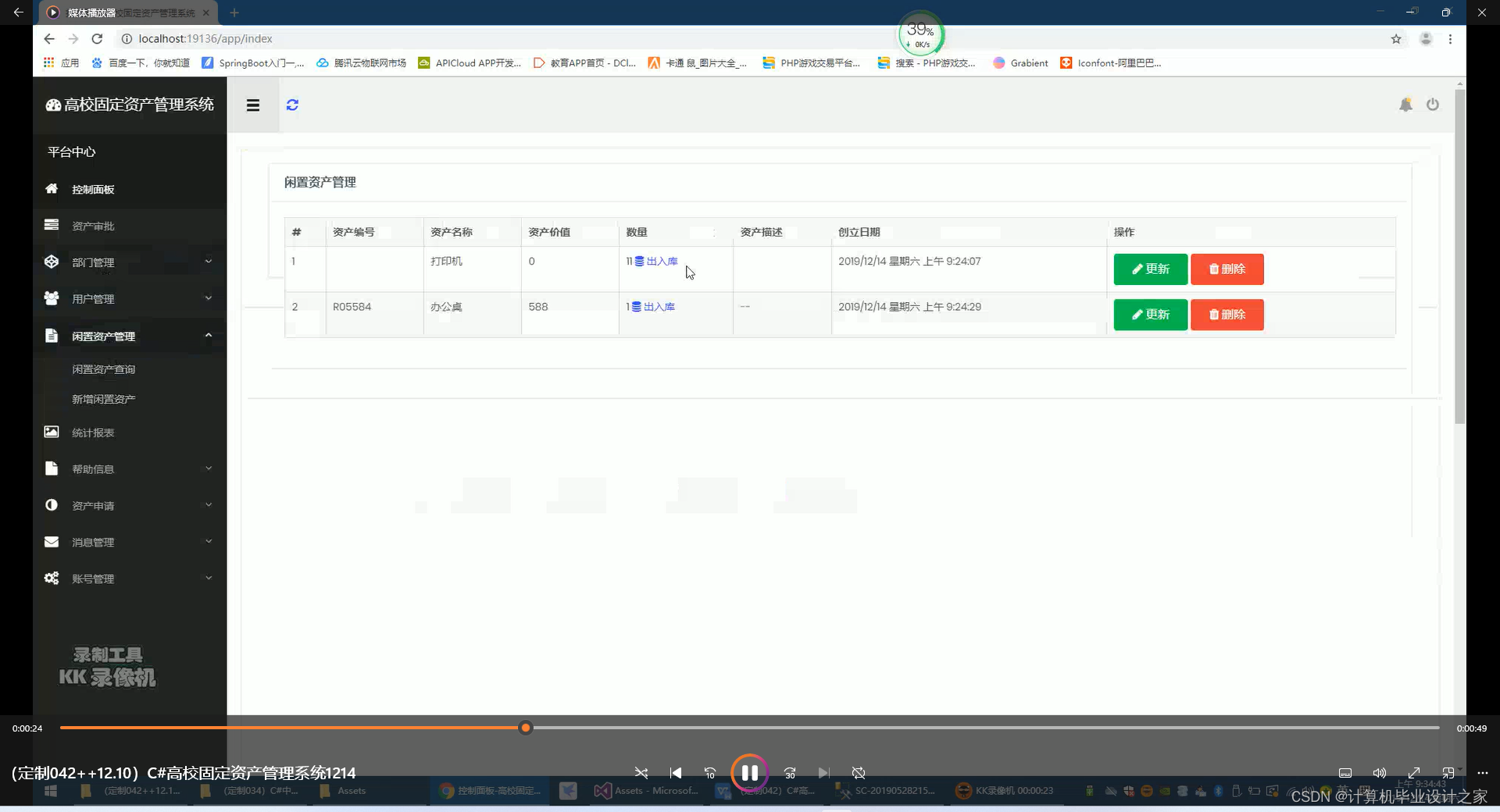Screen dimensions: 1500x812
Task: Open more options in the media player
Action: (x=1483, y=773)
